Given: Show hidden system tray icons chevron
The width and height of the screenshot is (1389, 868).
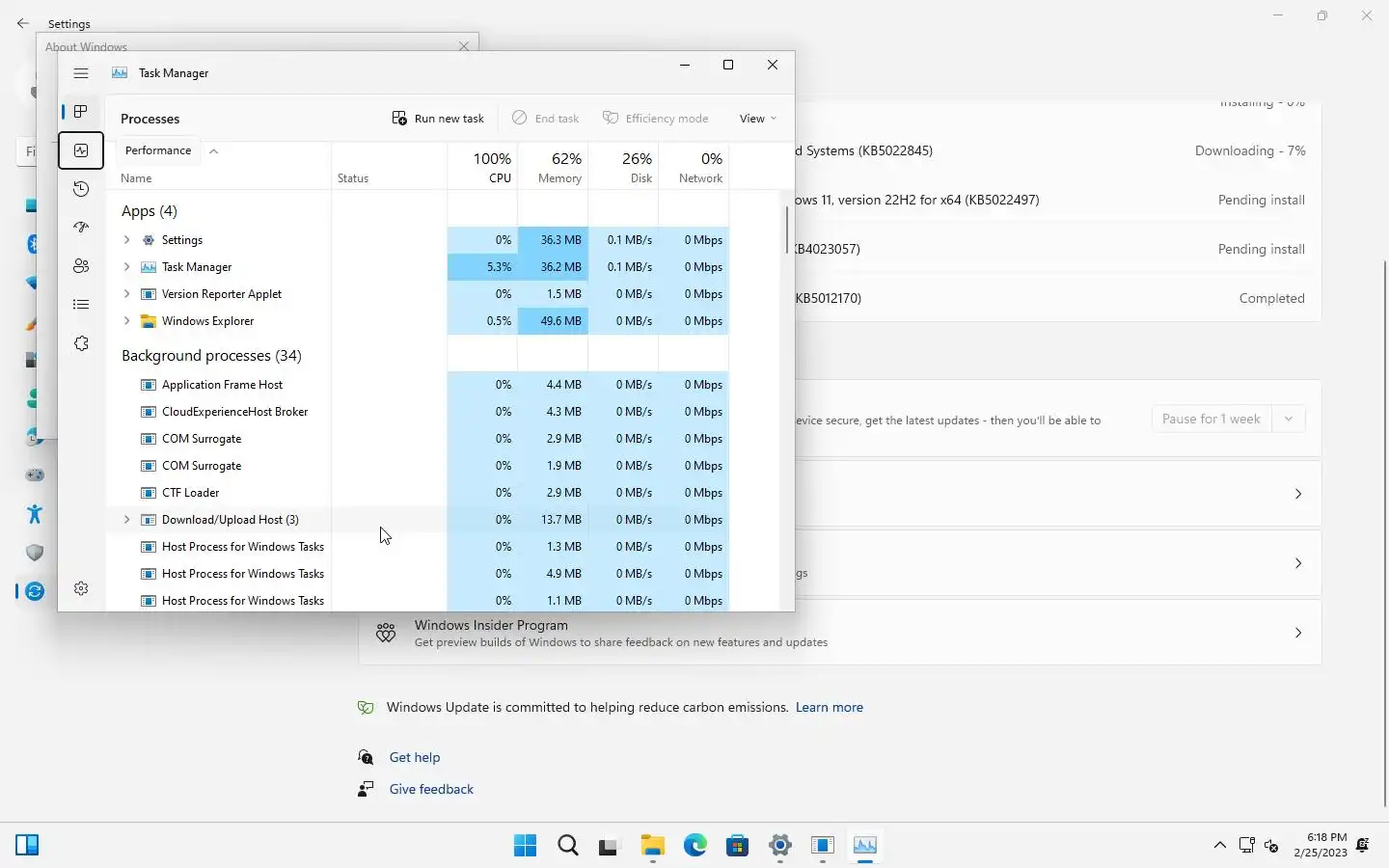Looking at the screenshot, I should (1220, 846).
